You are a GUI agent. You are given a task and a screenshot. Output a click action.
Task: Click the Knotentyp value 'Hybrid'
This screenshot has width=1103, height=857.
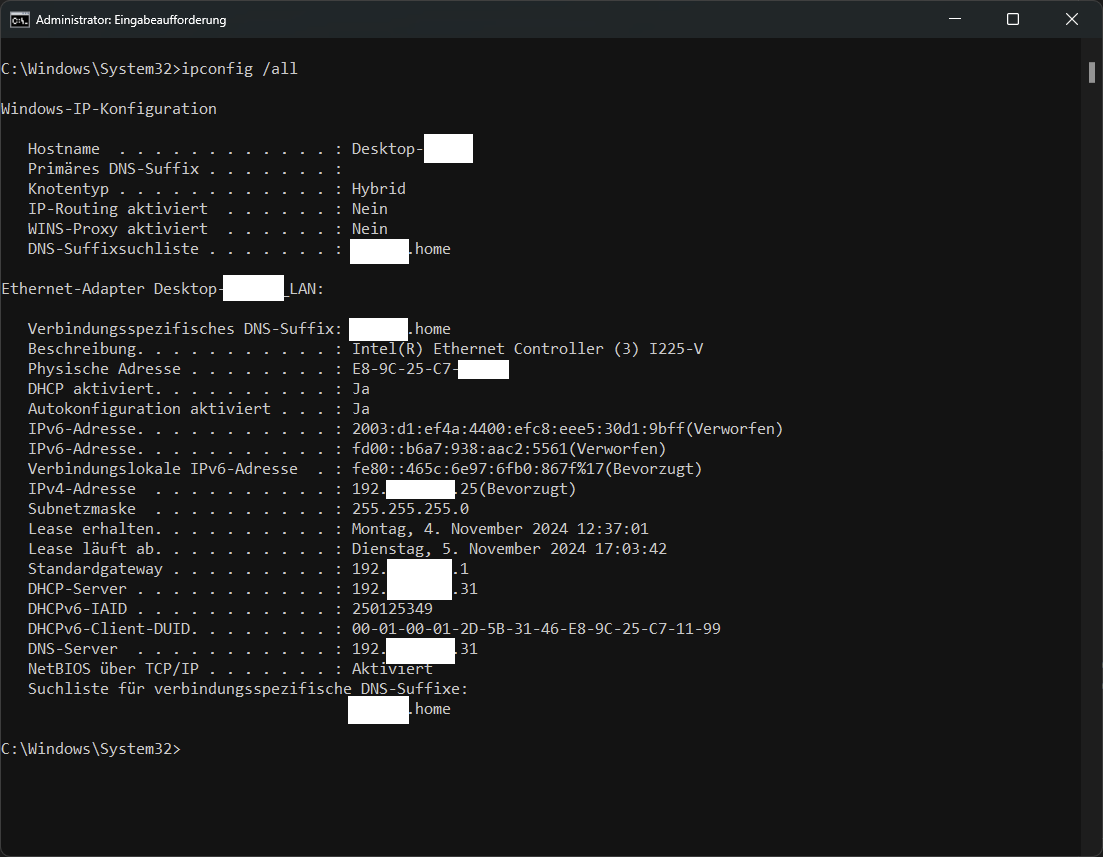[378, 189]
